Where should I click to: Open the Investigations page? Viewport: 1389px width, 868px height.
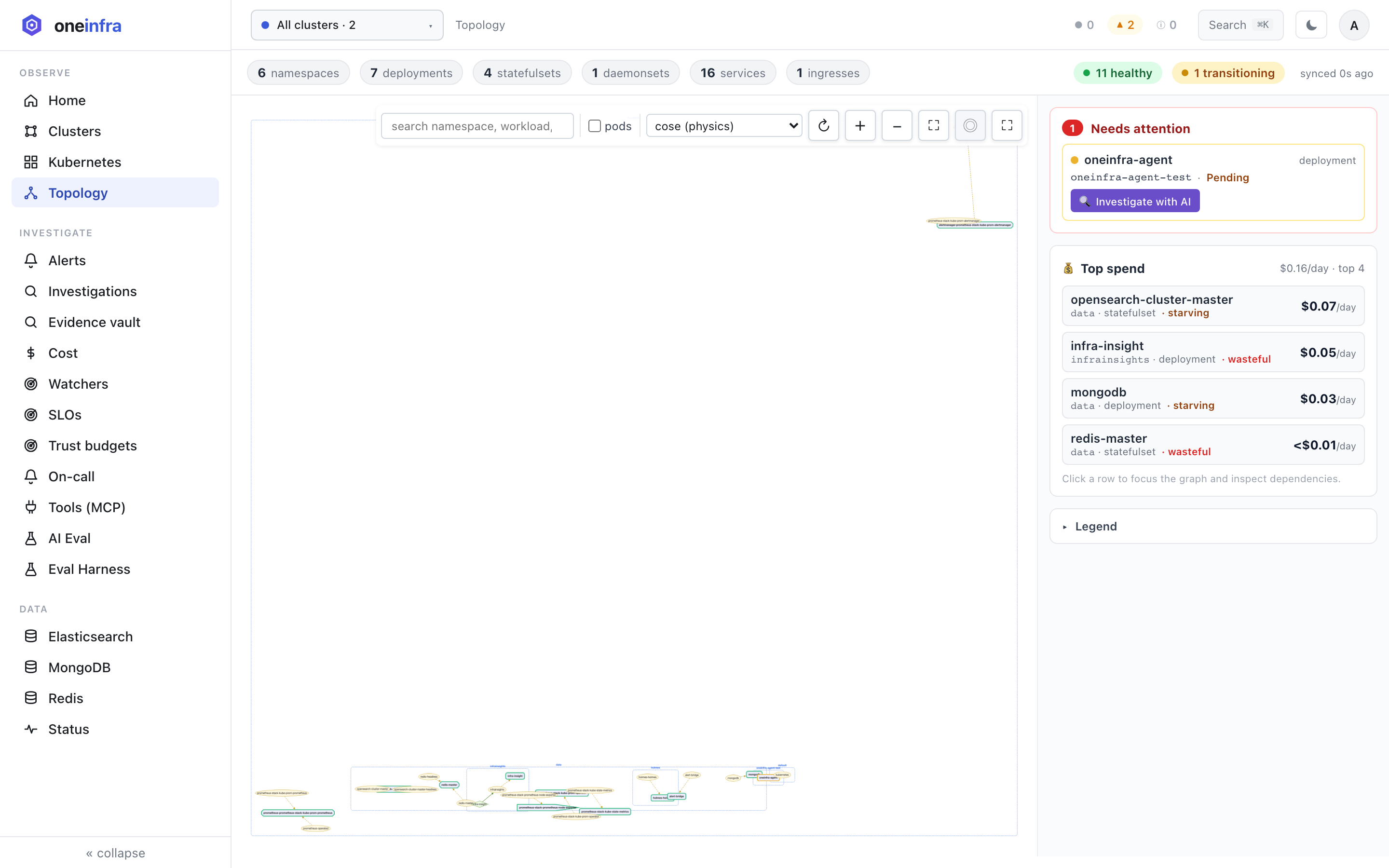[x=115, y=291]
